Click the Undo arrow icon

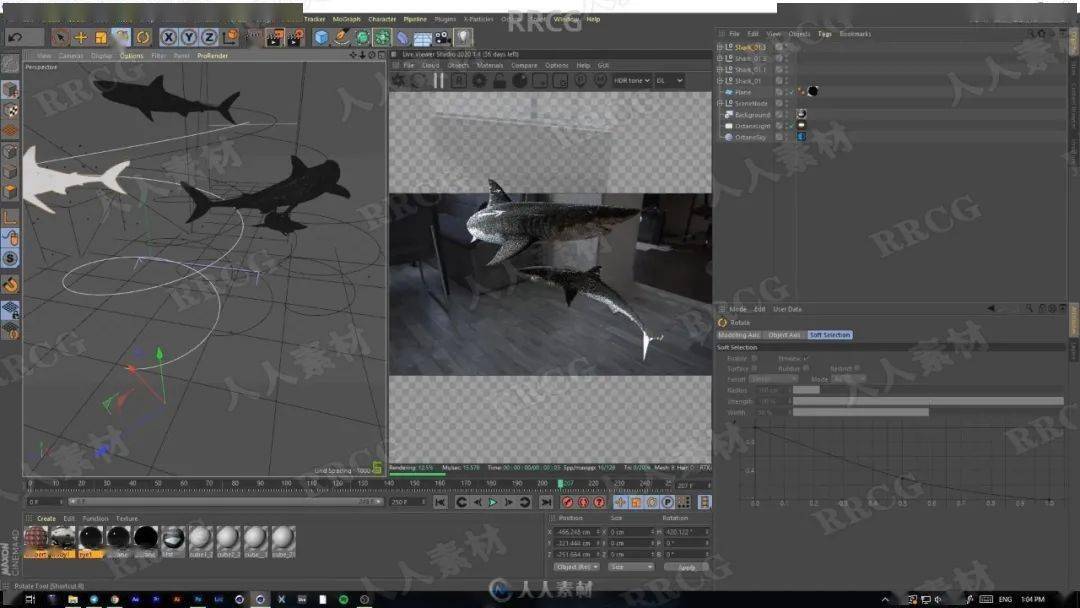point(15,37)
